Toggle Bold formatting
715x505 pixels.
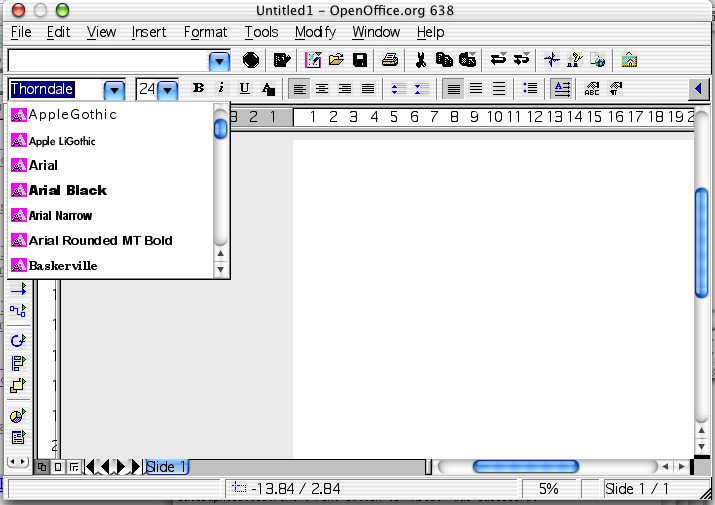click(198, 88)
